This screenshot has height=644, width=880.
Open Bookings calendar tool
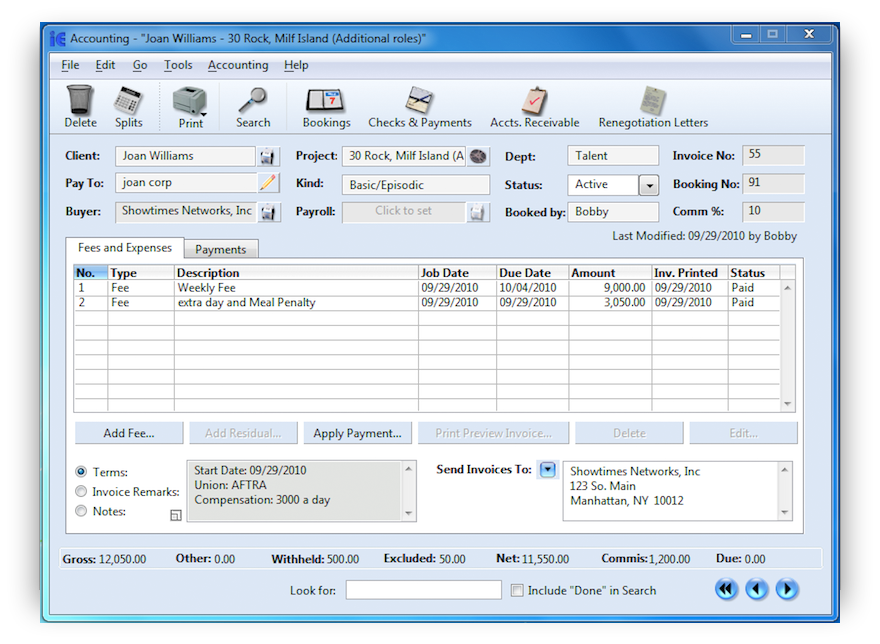coord(326,101)
